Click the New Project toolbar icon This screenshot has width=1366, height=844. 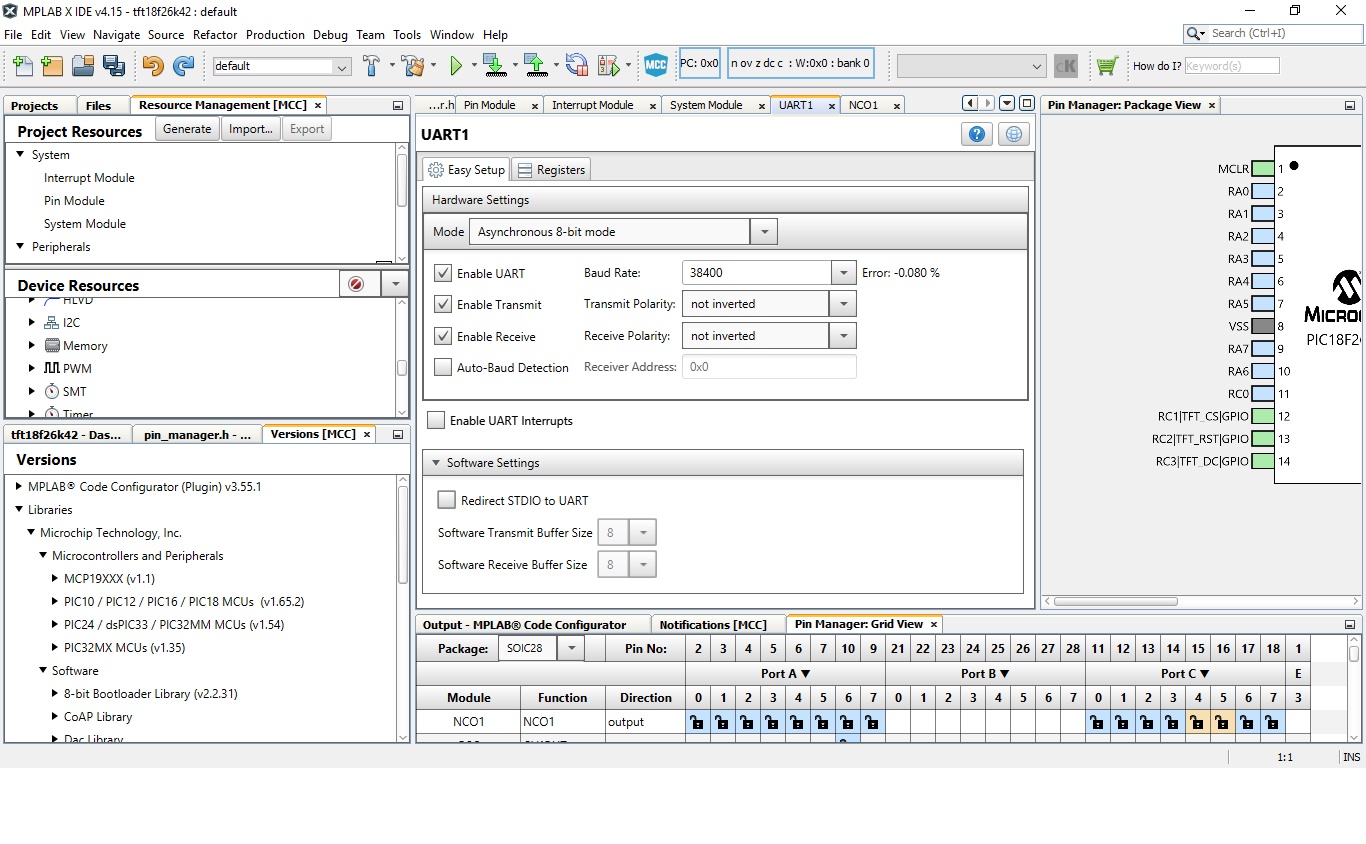tap(53, 66)
